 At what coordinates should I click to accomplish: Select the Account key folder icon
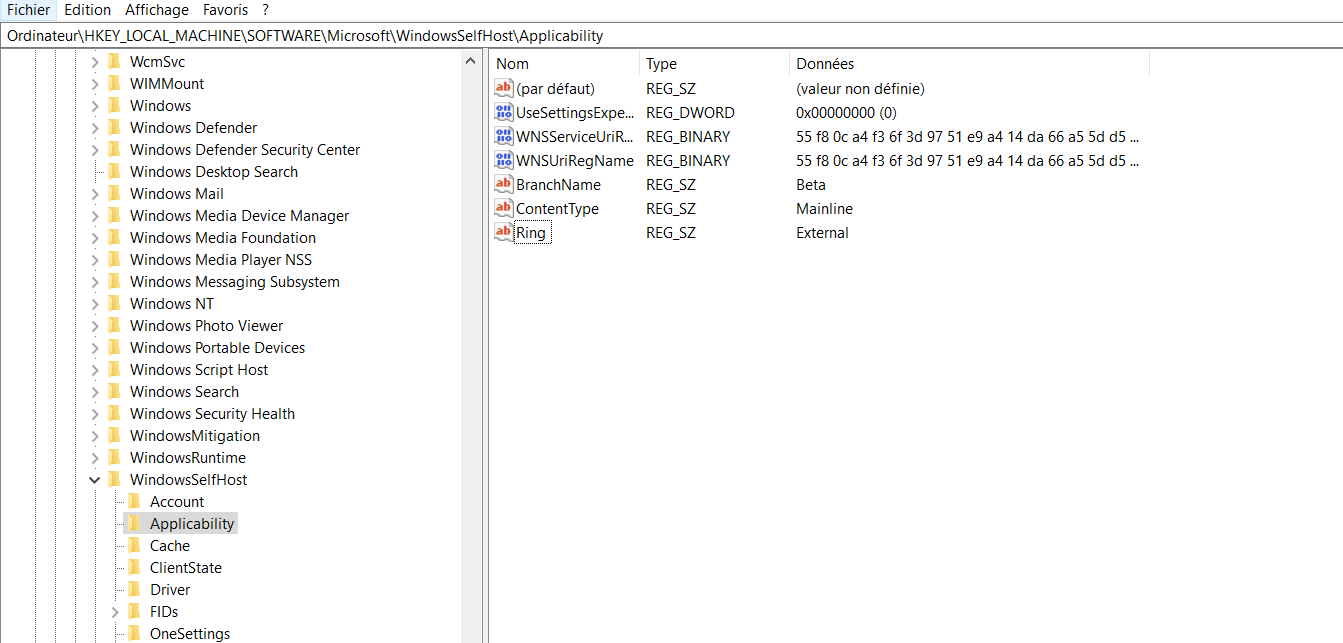tap(133, 501)
